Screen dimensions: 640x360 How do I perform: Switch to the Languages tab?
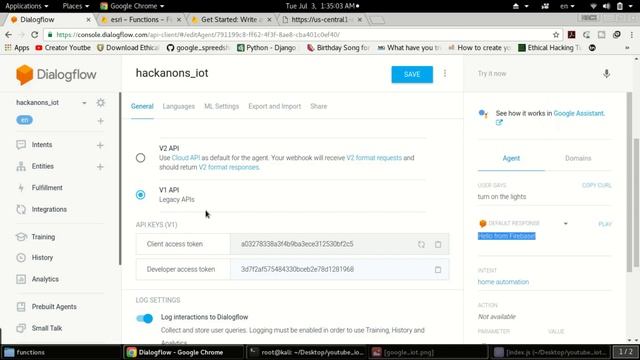178,106
